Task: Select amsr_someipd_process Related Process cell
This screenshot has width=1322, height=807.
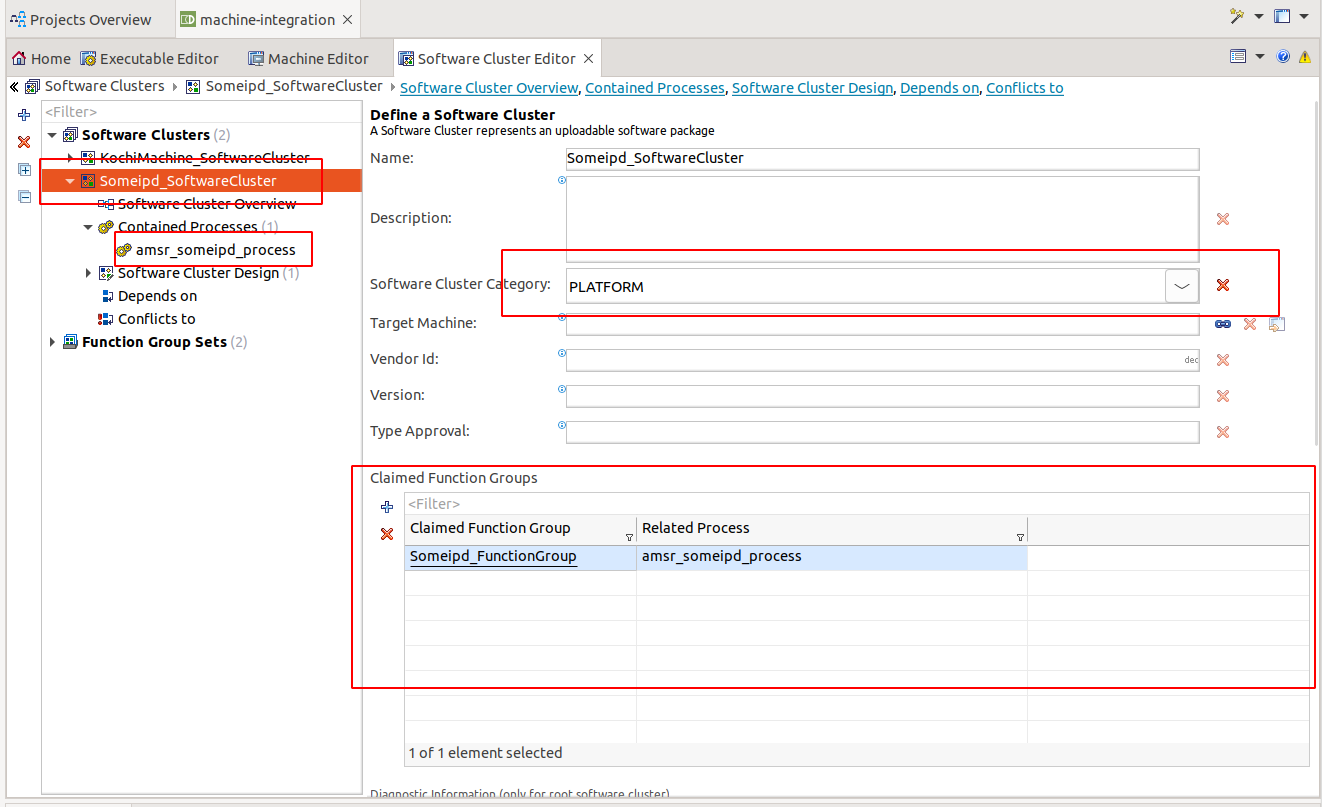Action: pyautogui.click(x=832, y=556)
